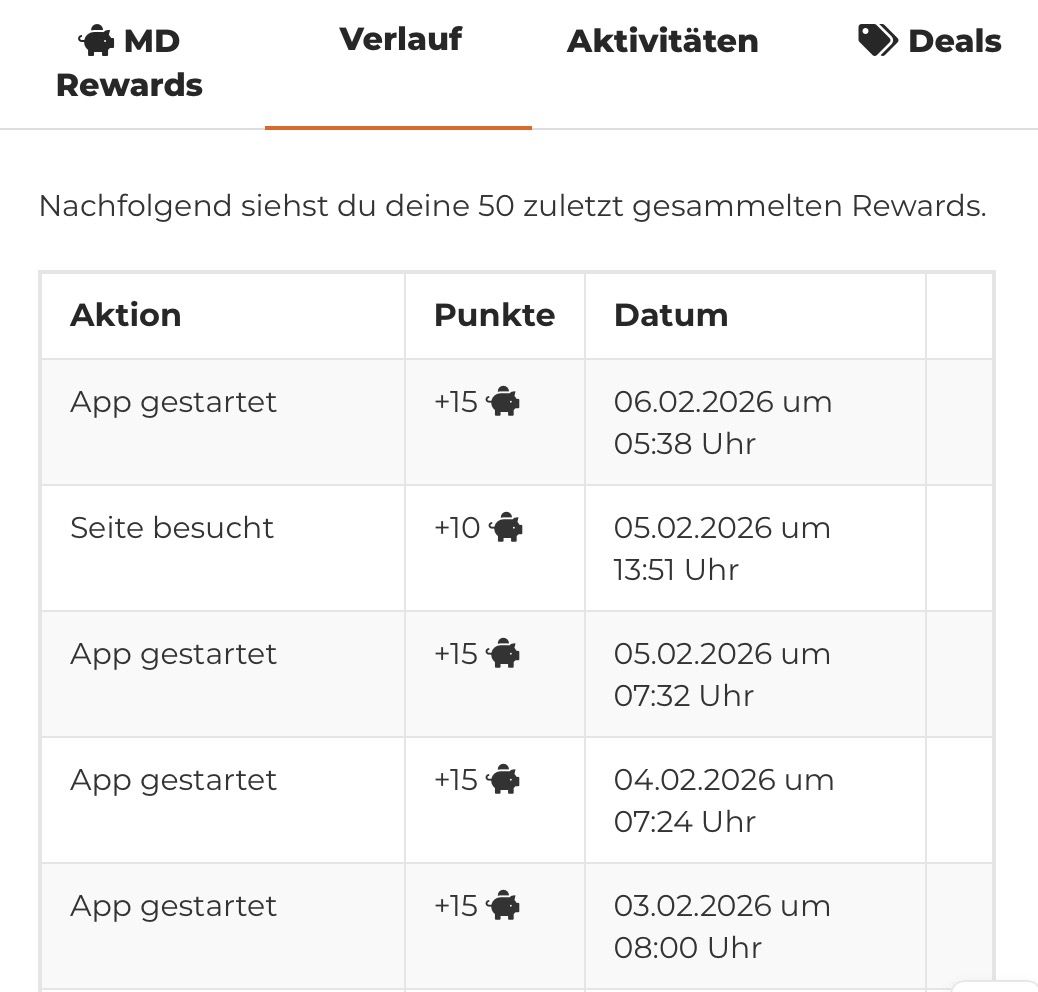The width and height of the screenshot is (1038, 992).
Task: Select the Seite besucht table row
Action: tap(172, 528)
